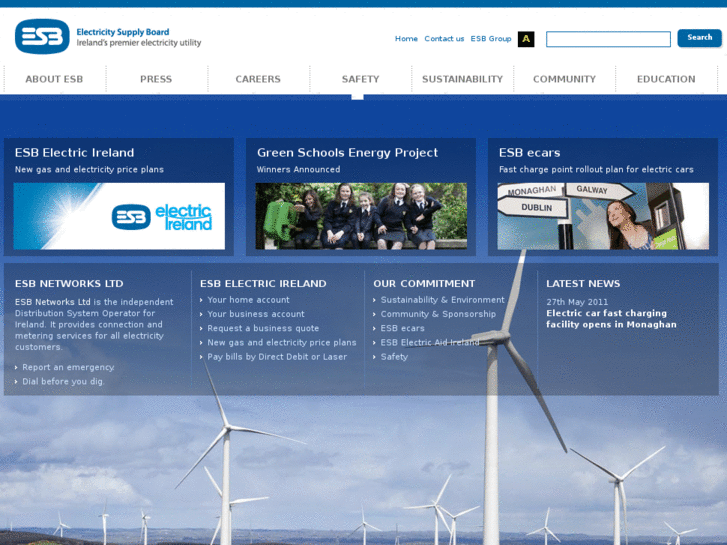The image size is (727, 545).
Task: Open 'Your business account' link
Action: tap(256, 314)
